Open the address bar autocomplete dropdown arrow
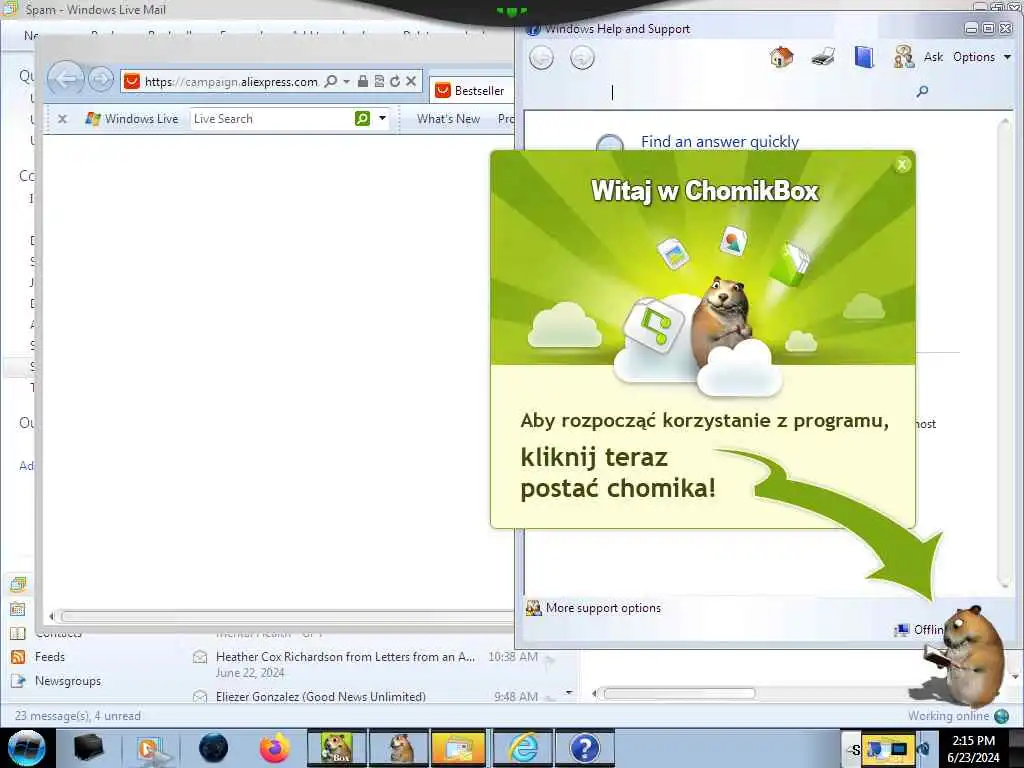Screen dimensions: 1024x768 point(347,81)
